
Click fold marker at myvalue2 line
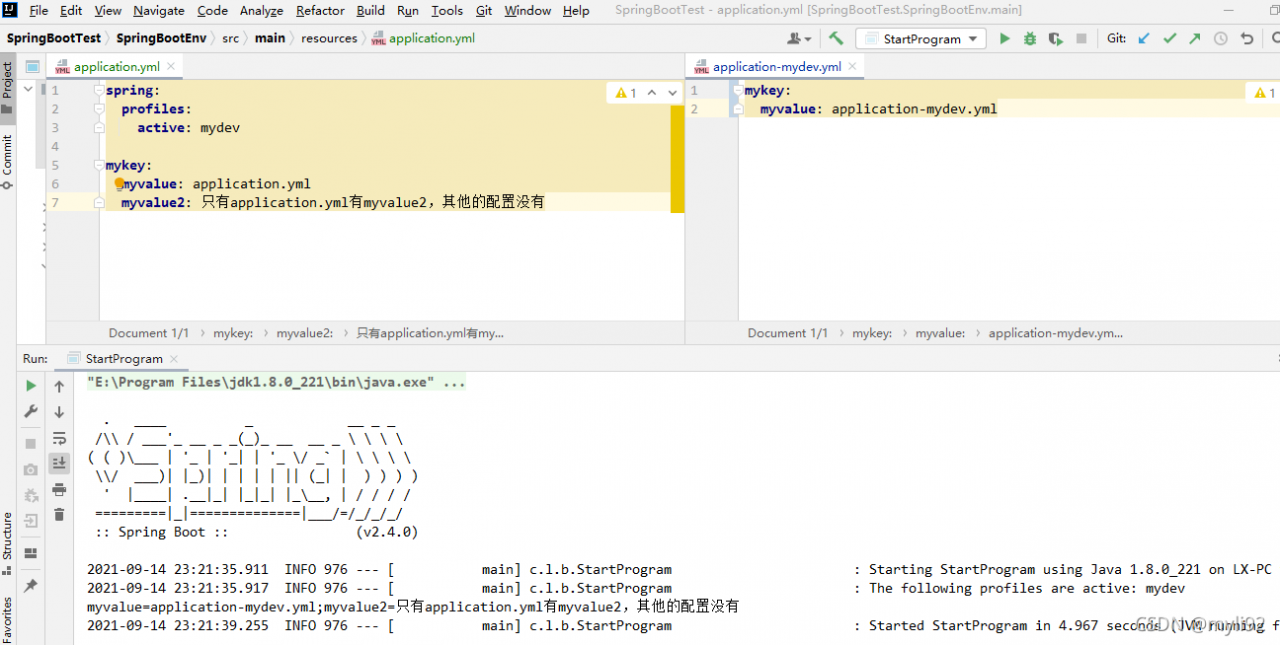coord(99,203)
